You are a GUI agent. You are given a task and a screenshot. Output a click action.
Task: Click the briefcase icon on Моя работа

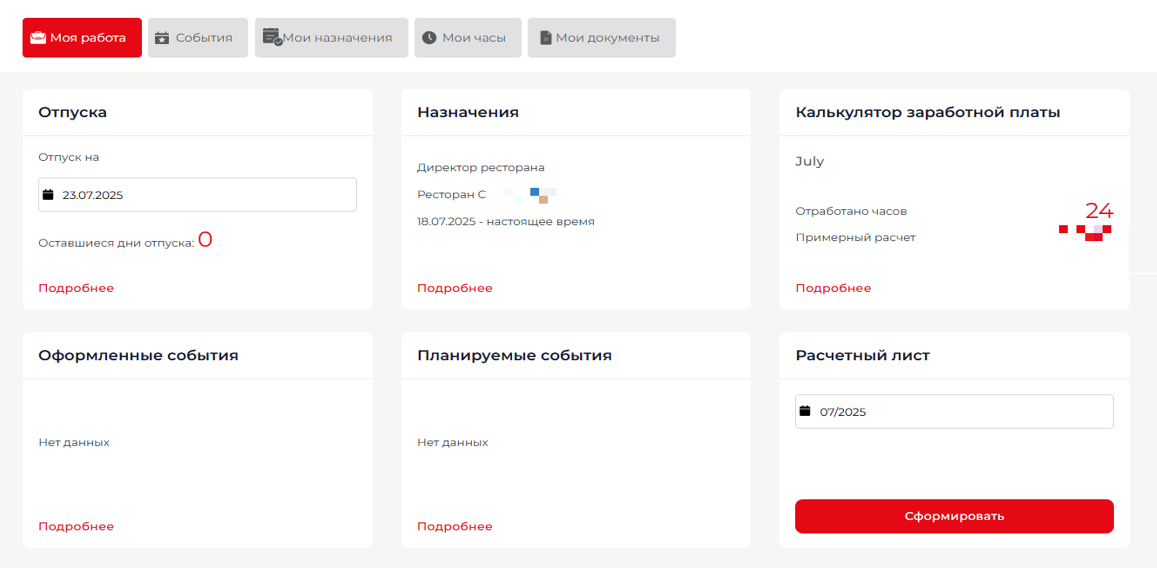click(38, 38)
